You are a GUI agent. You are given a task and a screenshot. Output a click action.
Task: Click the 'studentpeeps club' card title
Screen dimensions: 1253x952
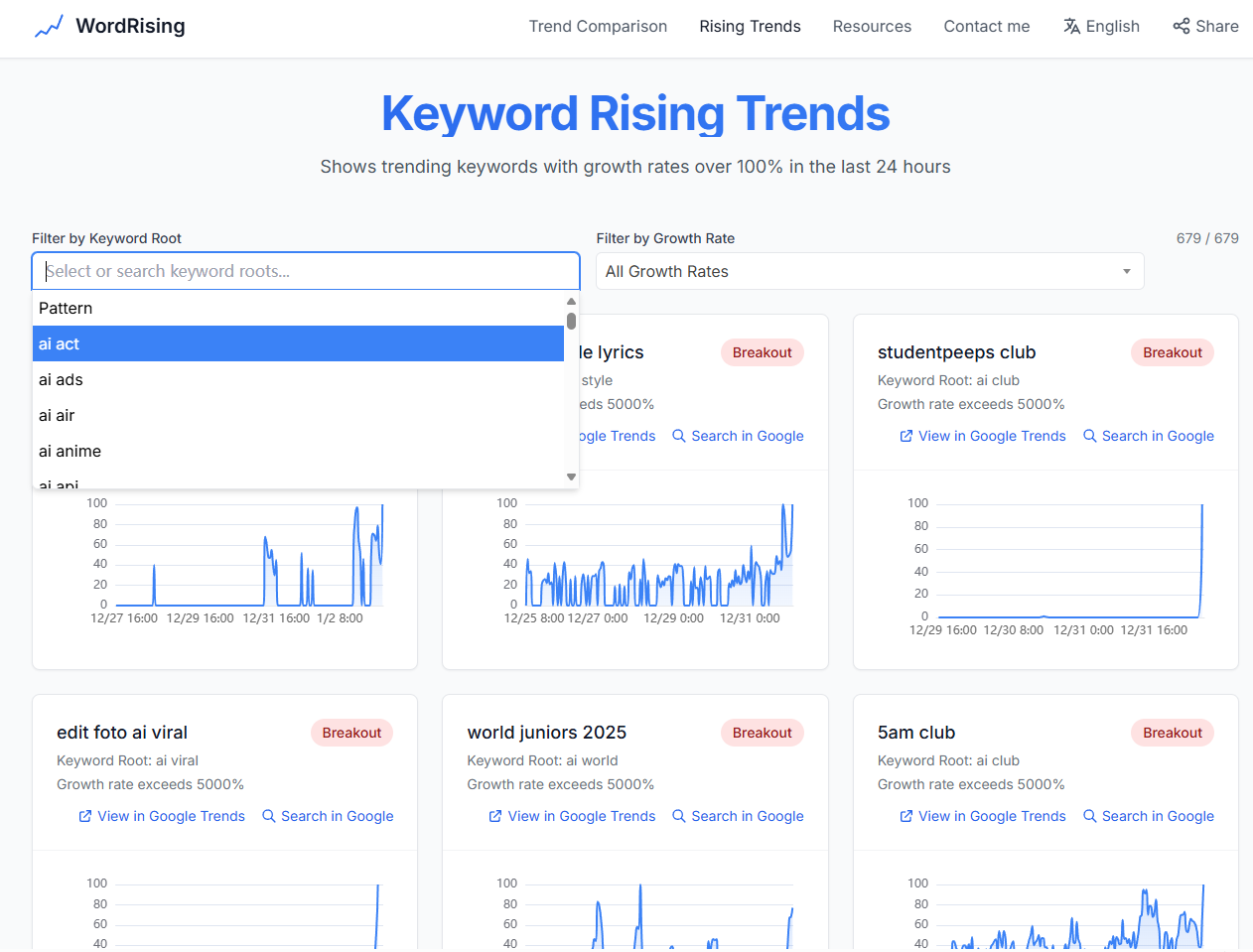[957, 352]
